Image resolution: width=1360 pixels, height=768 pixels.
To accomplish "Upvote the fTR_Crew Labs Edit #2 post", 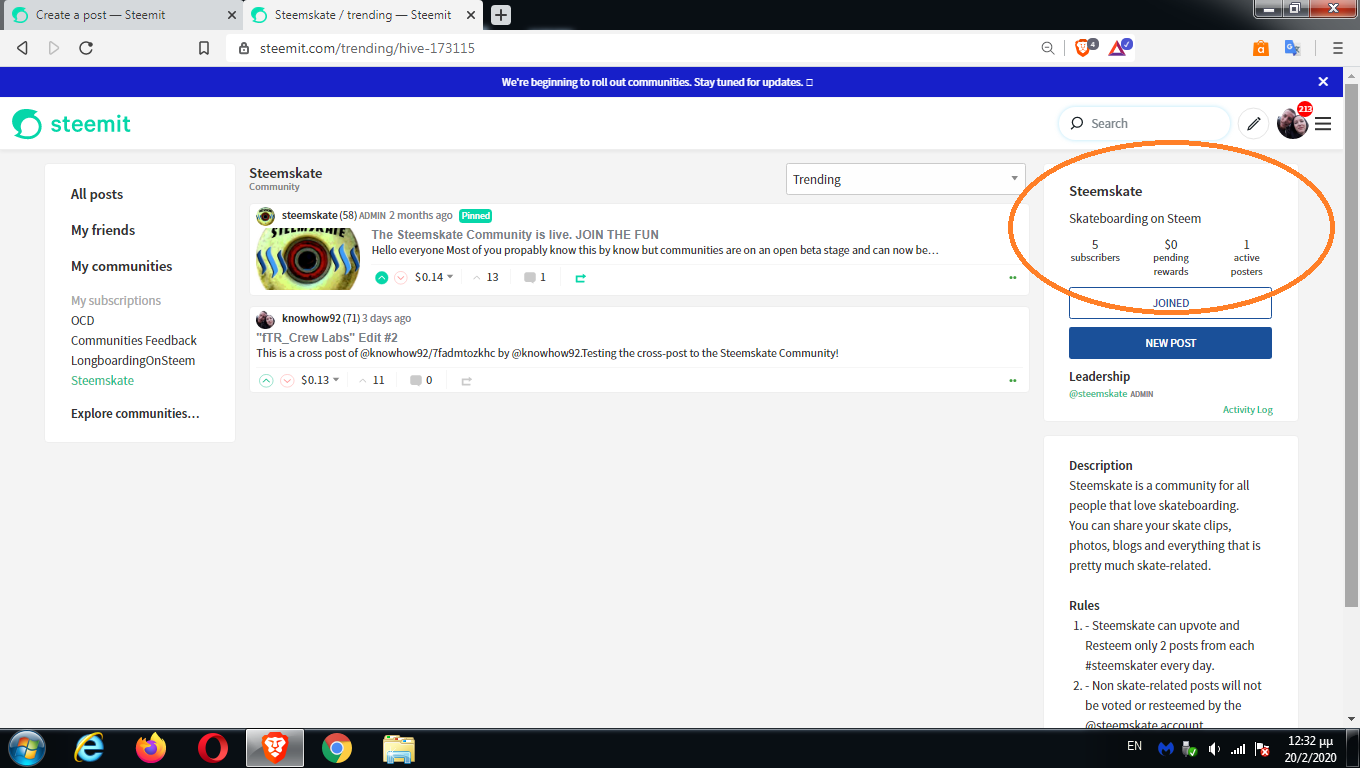I will 266,380.
